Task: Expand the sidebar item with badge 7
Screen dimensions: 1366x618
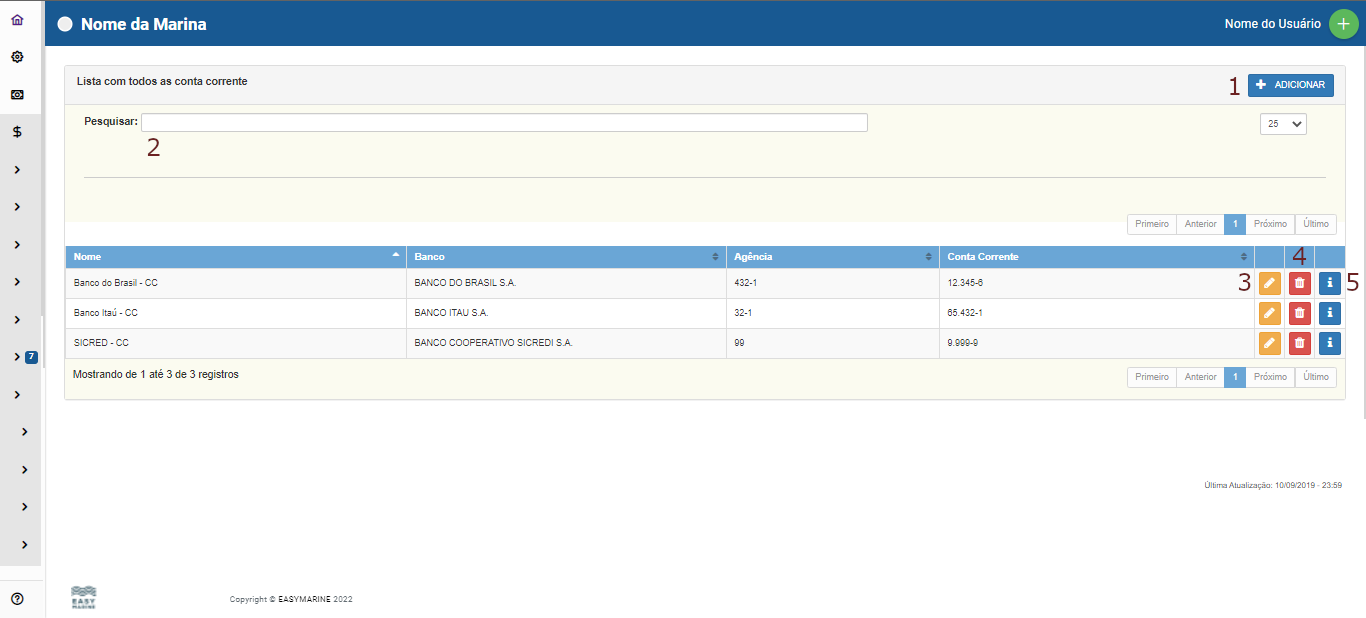Action: (18, 357)
